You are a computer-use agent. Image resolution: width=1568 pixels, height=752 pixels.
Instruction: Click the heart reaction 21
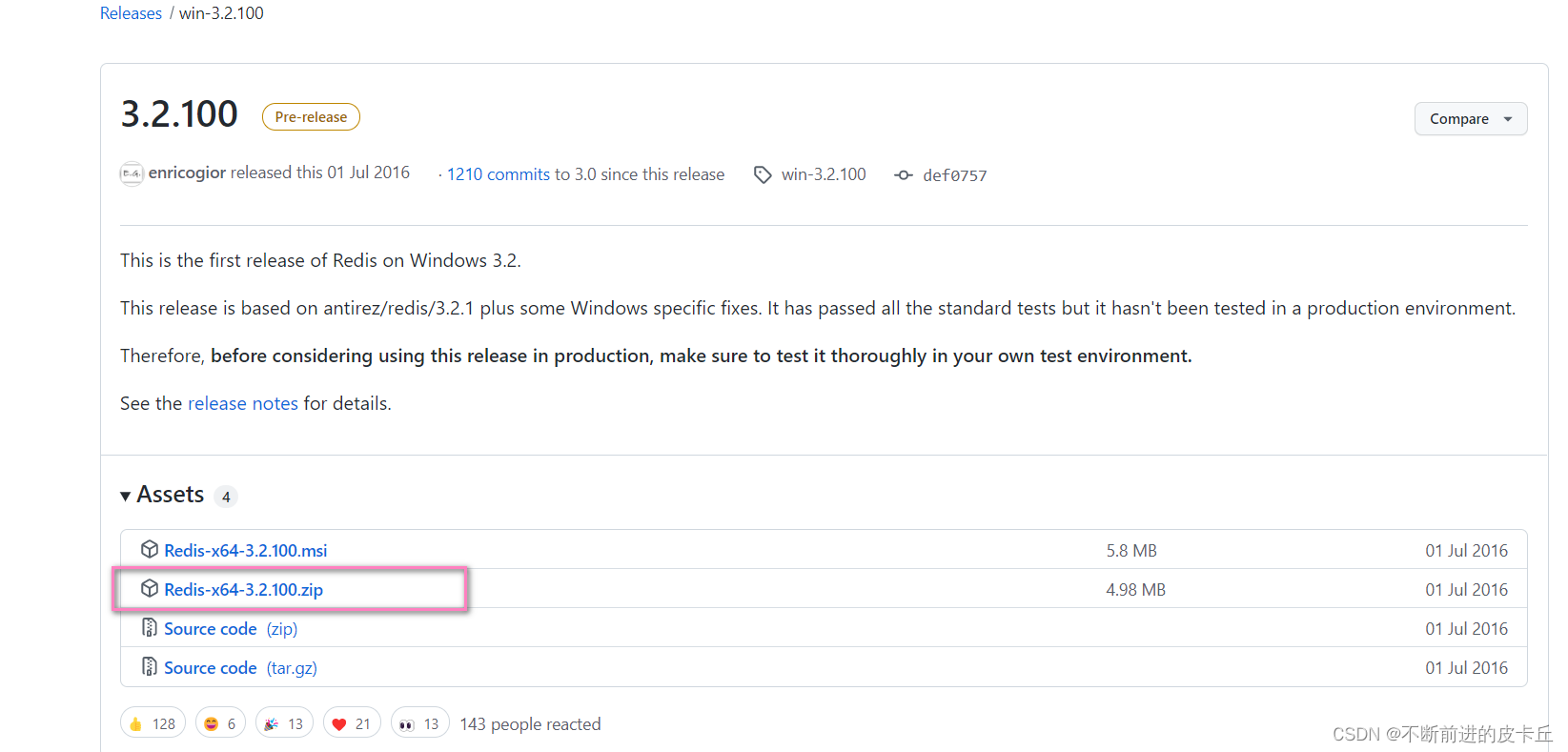tap(352, 723)
